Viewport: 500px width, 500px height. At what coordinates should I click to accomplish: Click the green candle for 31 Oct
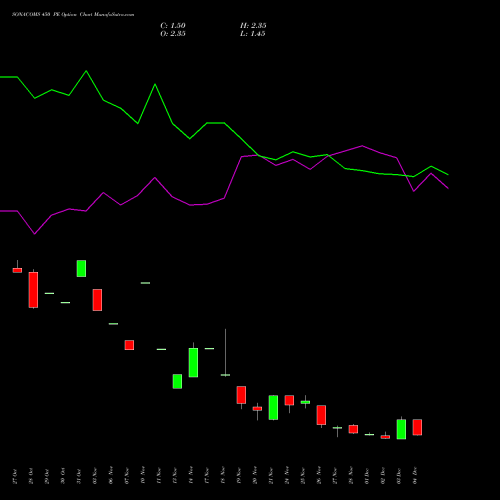(81, 268)
